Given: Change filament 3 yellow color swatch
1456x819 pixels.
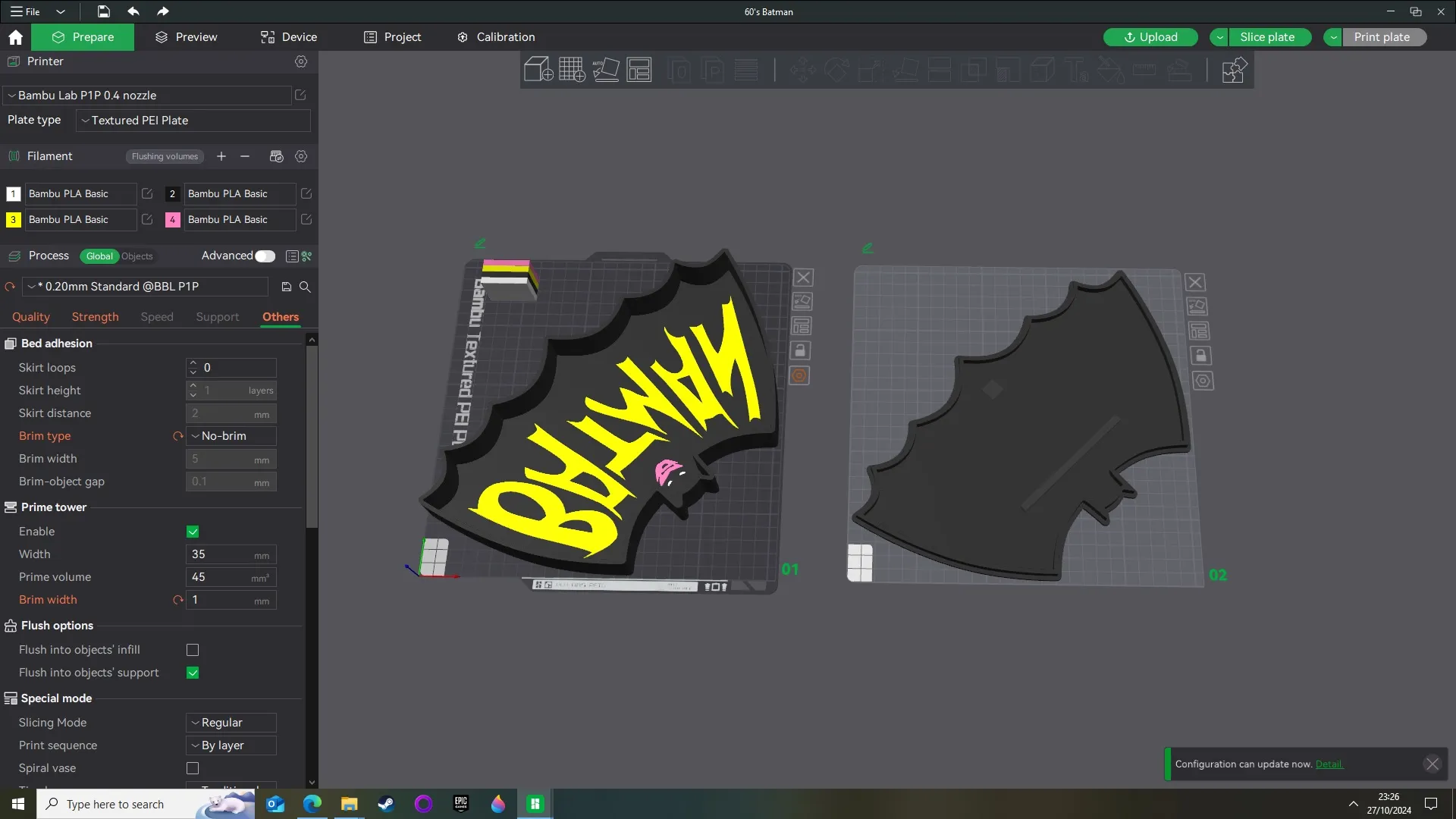Looking at the screenshot, I should [13, 220].
